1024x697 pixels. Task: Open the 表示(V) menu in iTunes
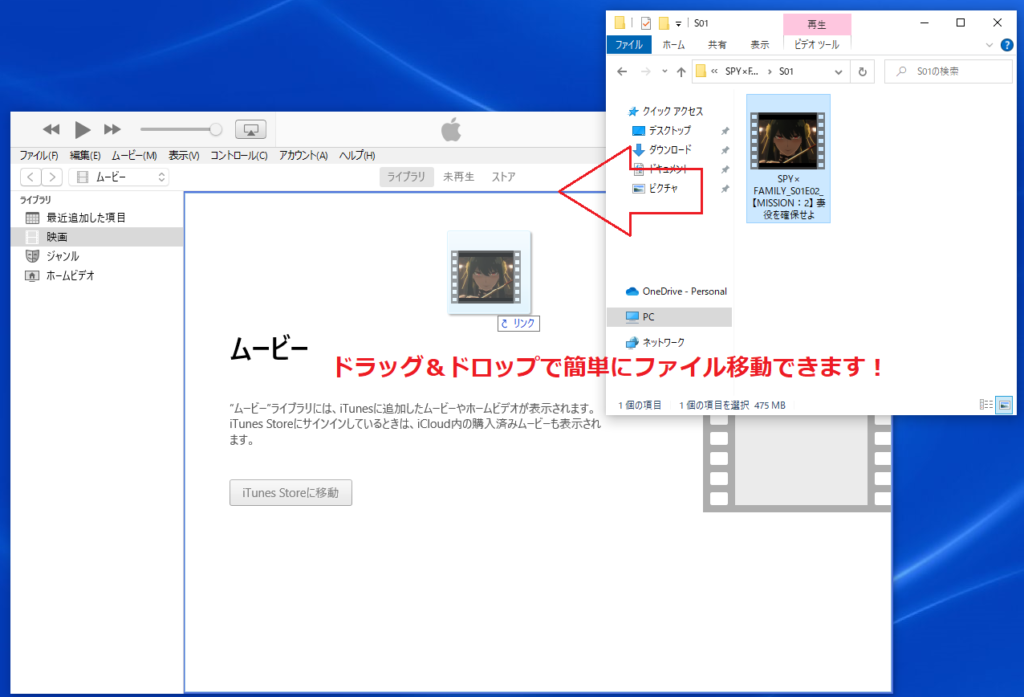[184, 155]
